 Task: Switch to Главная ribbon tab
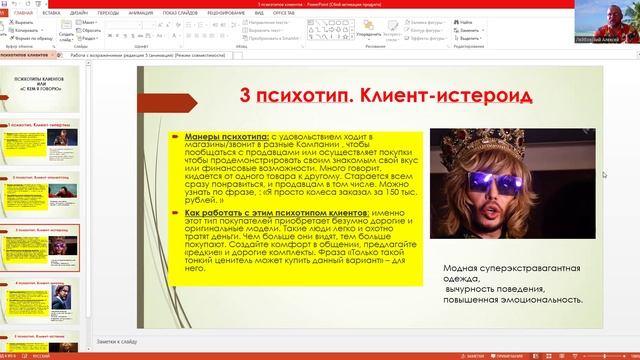tap(23, 13)
